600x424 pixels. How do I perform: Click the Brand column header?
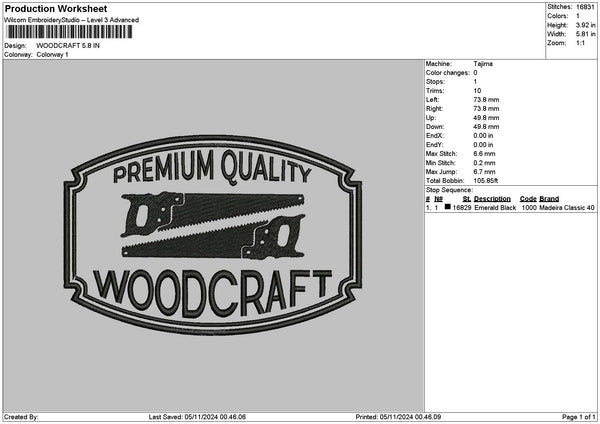[550, 199]
